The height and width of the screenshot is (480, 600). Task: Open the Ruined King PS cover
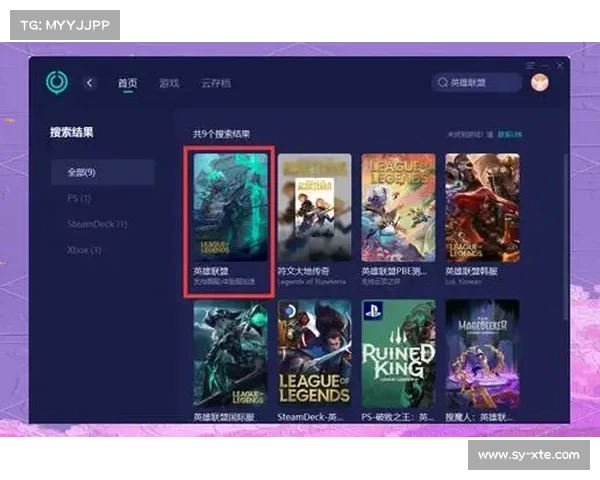(398, 353)
